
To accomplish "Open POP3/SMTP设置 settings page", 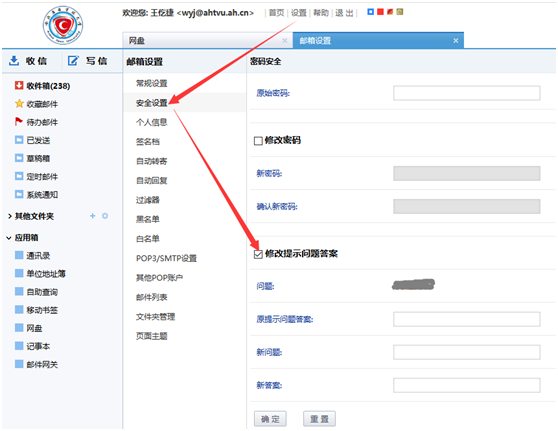I will pos(166,258).
